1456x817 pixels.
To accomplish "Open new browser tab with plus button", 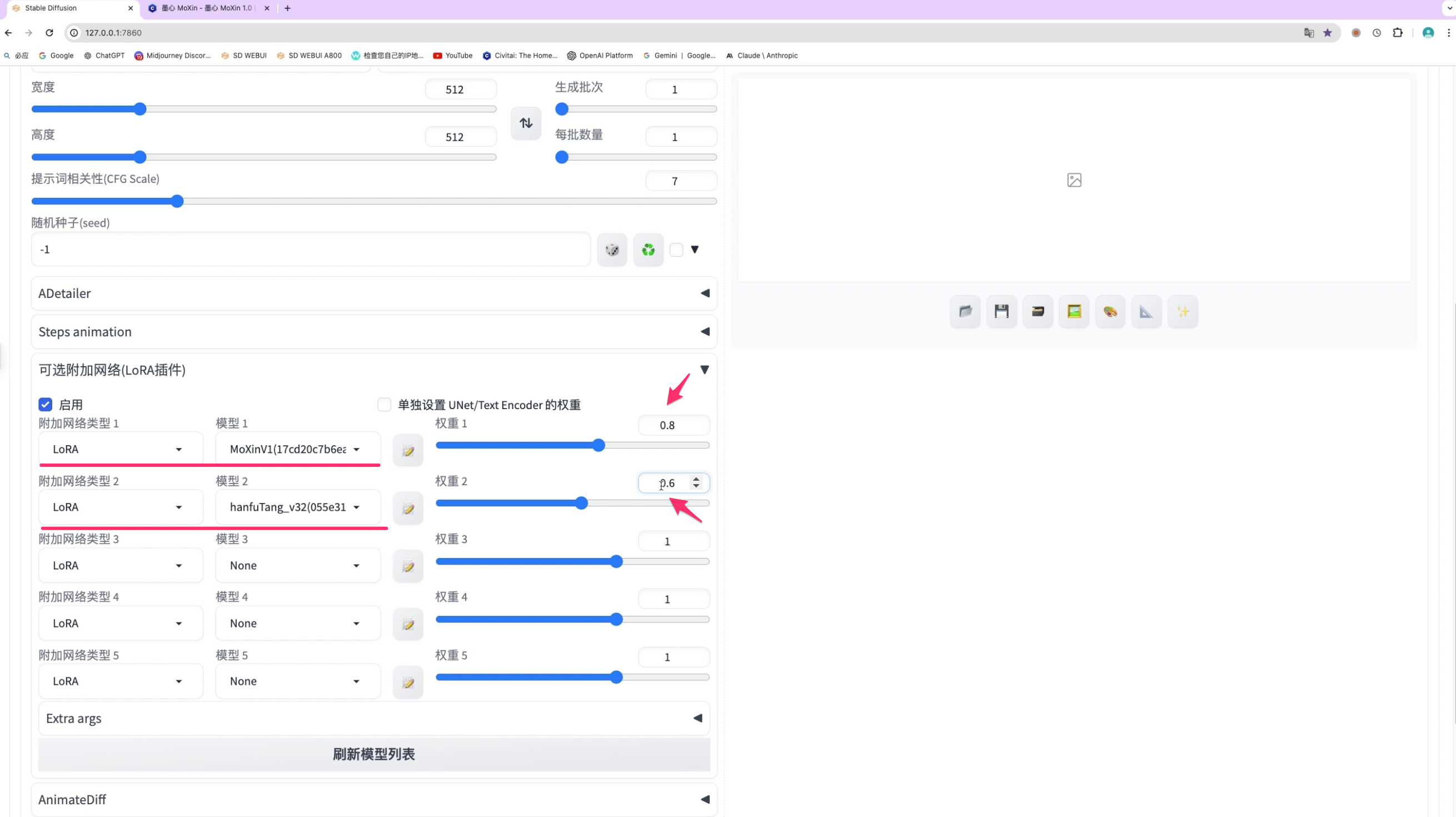I will 288,8.
